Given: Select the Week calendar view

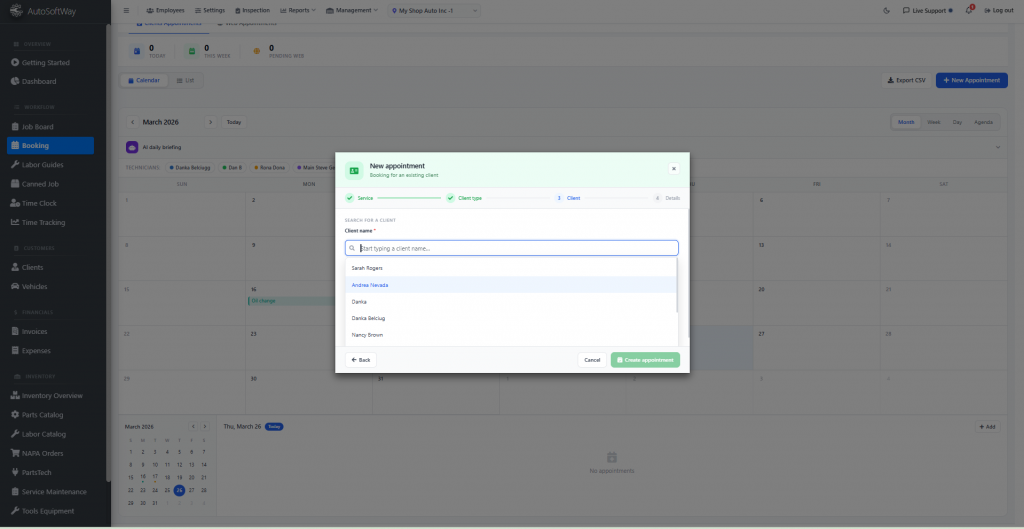Looking at the screenshot, I should coord(933,122).
